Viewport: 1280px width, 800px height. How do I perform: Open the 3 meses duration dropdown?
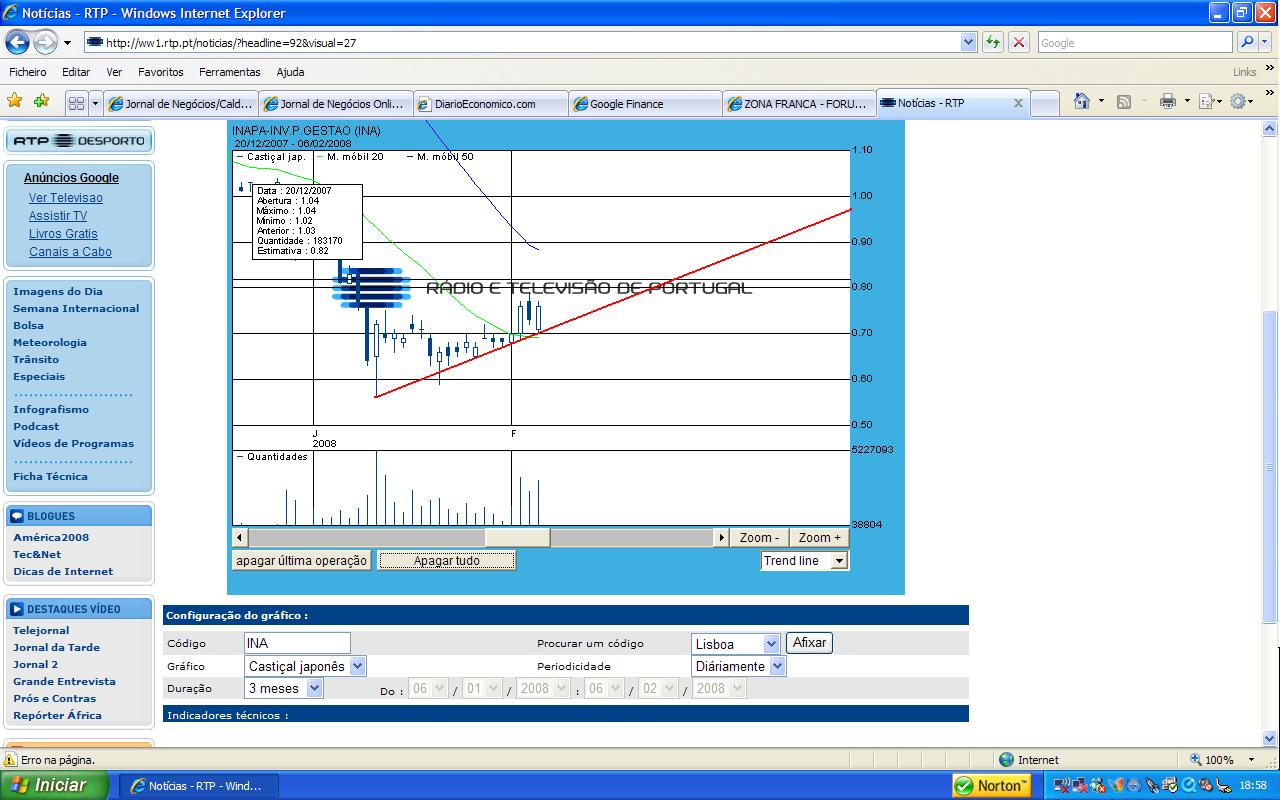click(x=315, y=688)
